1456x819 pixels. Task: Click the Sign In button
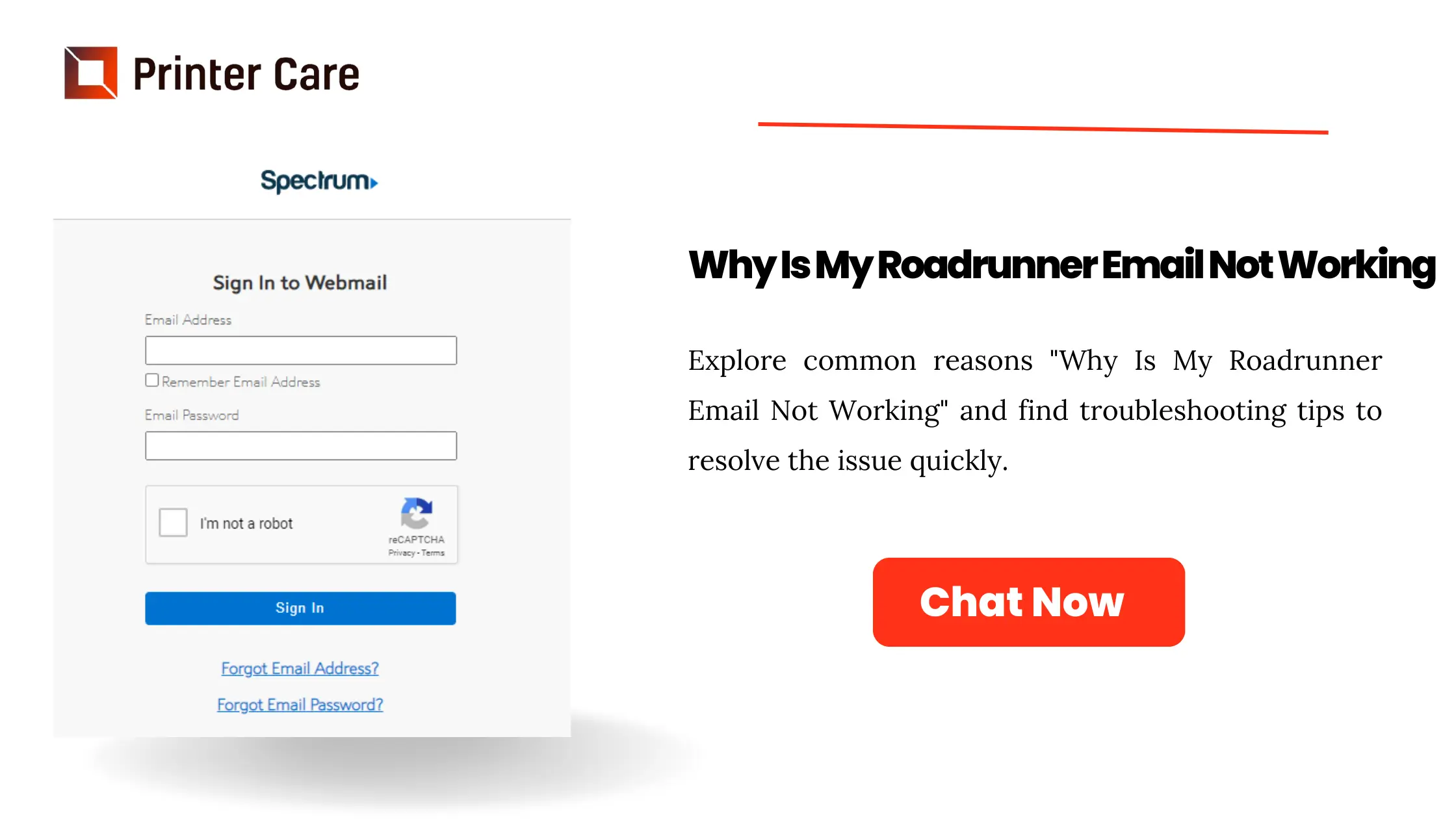300,607
